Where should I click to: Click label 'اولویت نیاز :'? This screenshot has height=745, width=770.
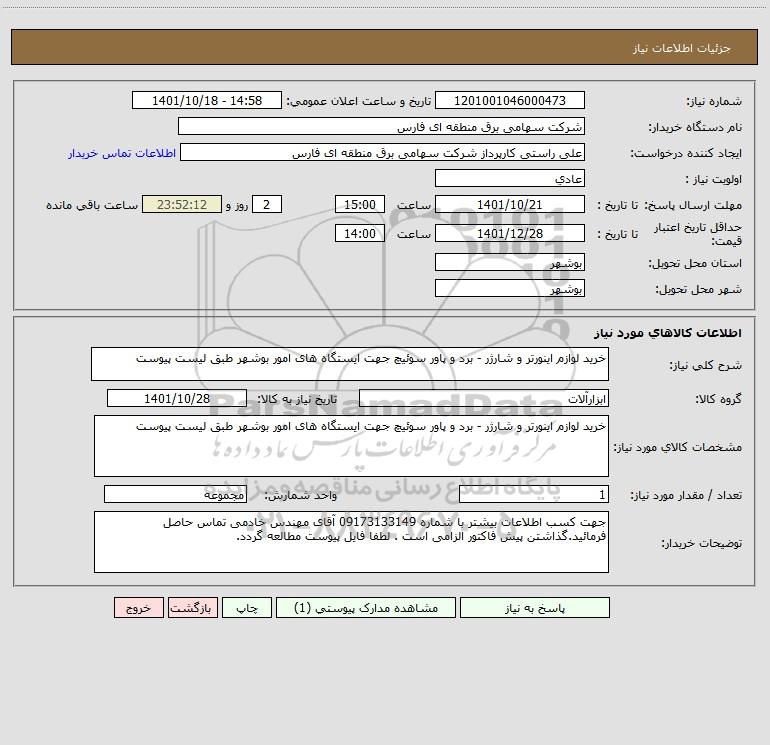pyautogui.click(x=714, y=180)
